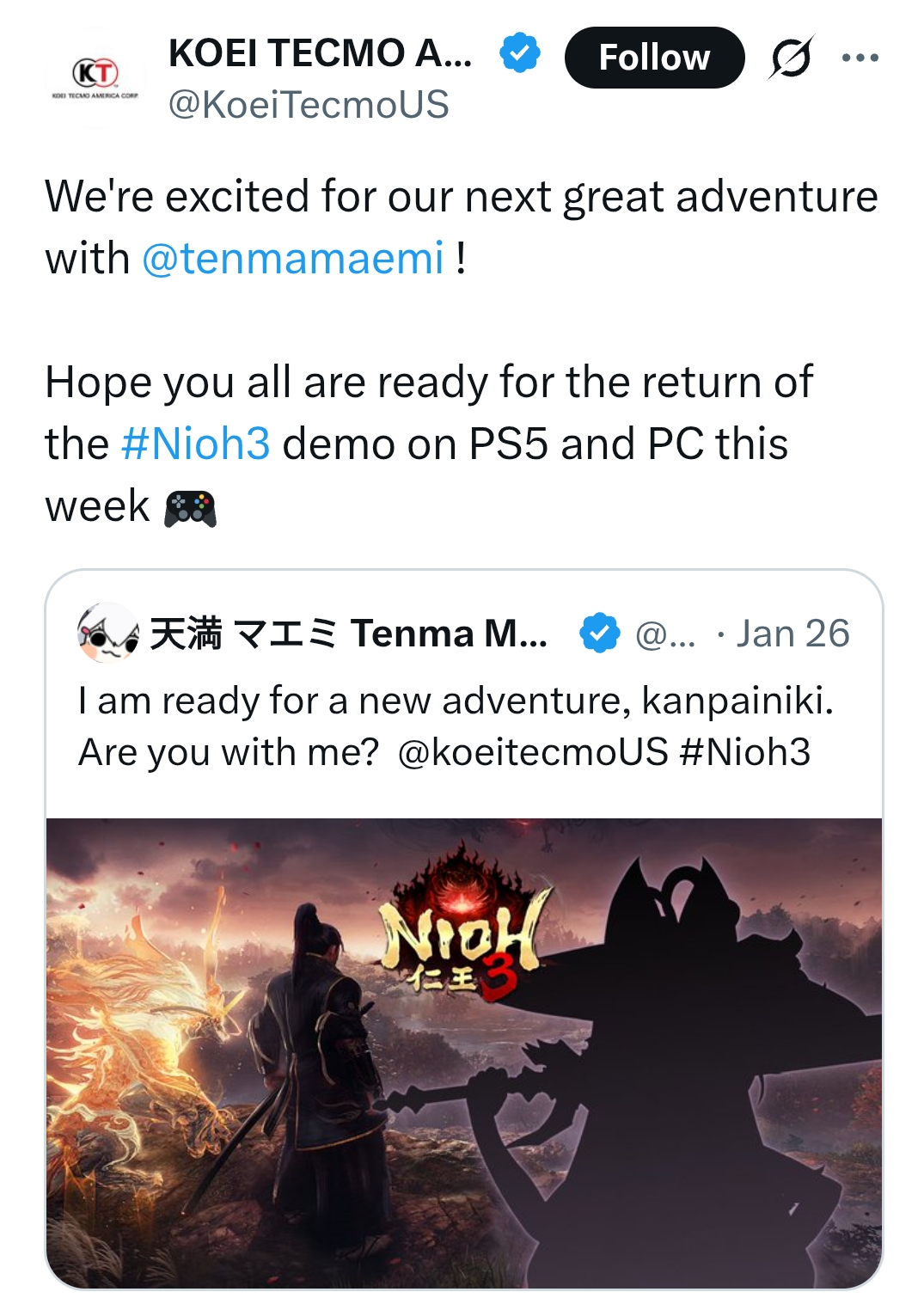
Task: Click the game controller emoji
Action: click(190, 507)
